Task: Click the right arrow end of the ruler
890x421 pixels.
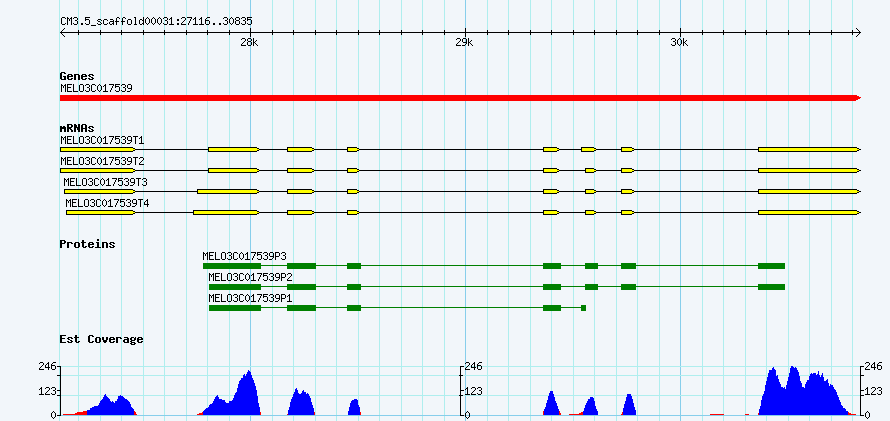Action: pos(858,32)
